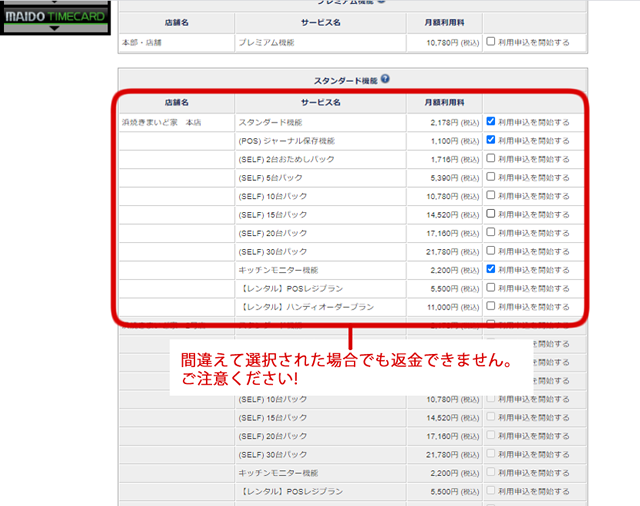Image resolution: width=640 pixels, height=506 pixels.
Task: Click the プレミアム機能 service name cell
Action: [267, 42]
